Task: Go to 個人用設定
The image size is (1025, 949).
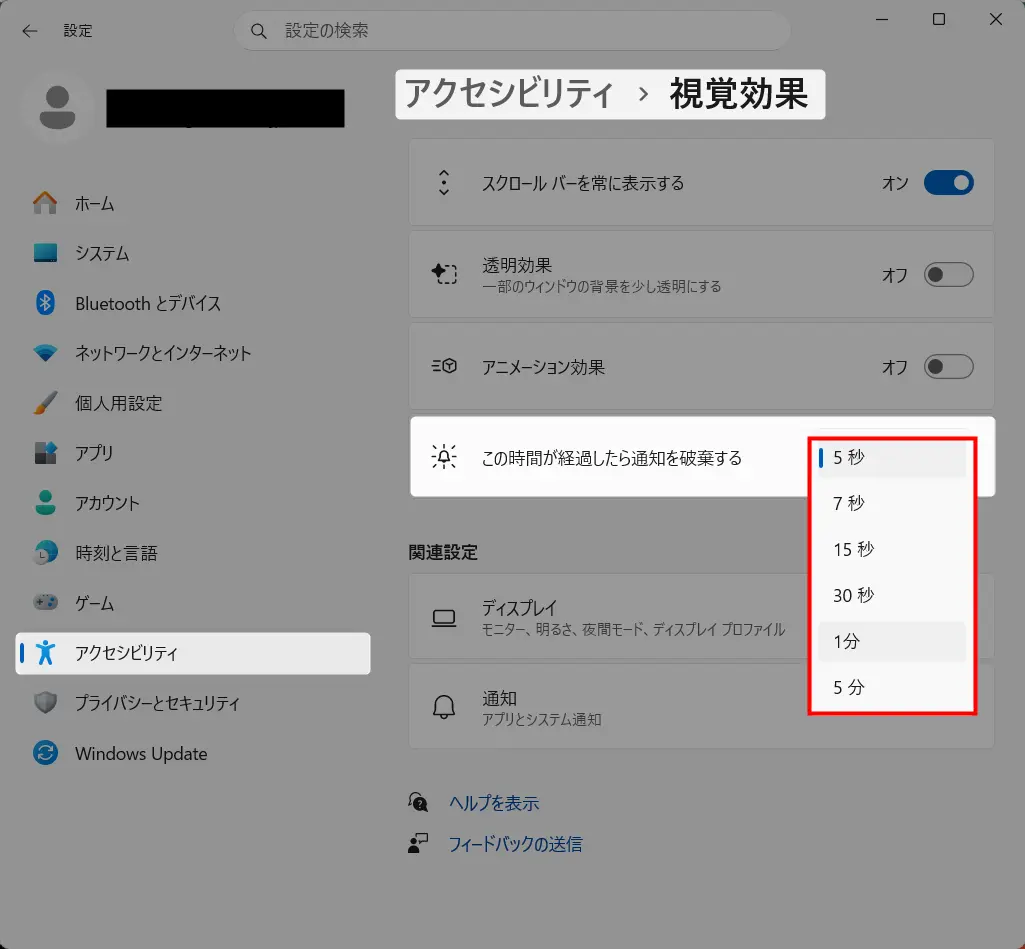Action: (193, 403)
